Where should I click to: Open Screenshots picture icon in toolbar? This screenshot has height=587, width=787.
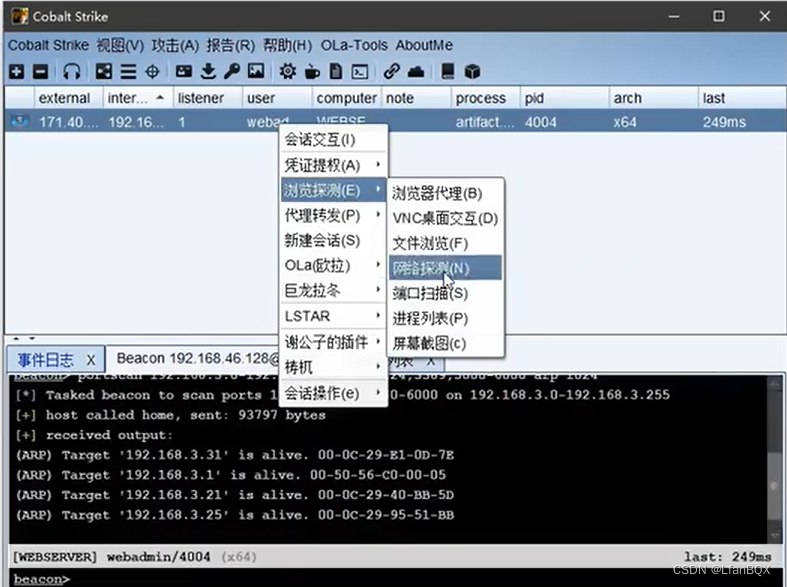pyautogui.click(x=256, y=71)
